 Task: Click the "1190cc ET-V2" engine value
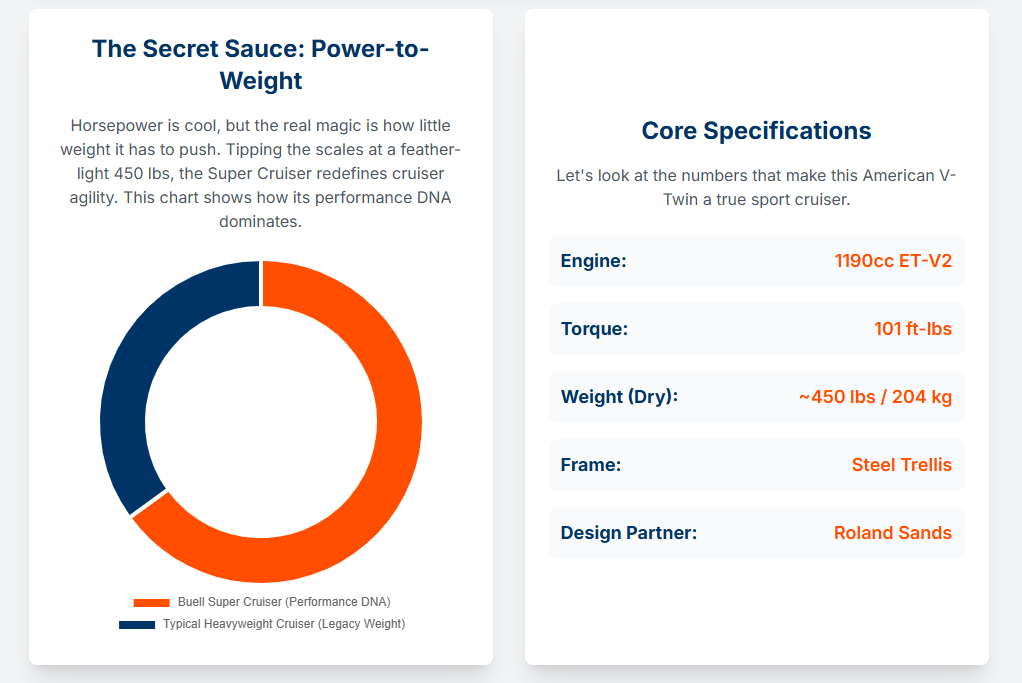[x=893, y=261]
